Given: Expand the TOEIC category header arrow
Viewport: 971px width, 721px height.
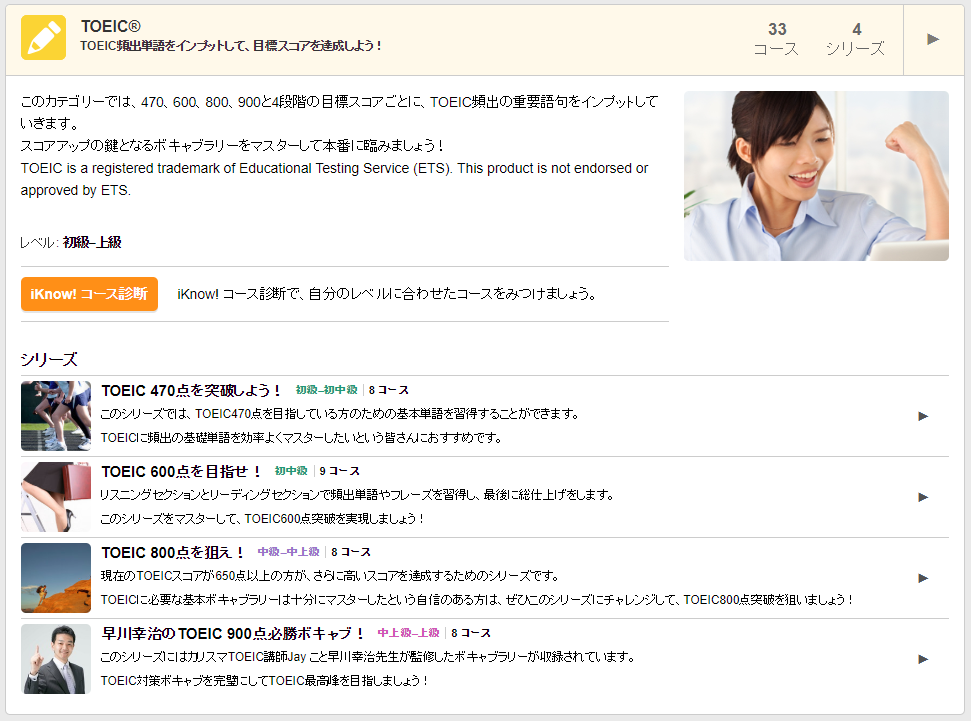Looking at the screenshot, I should click(x=933, y=40).
